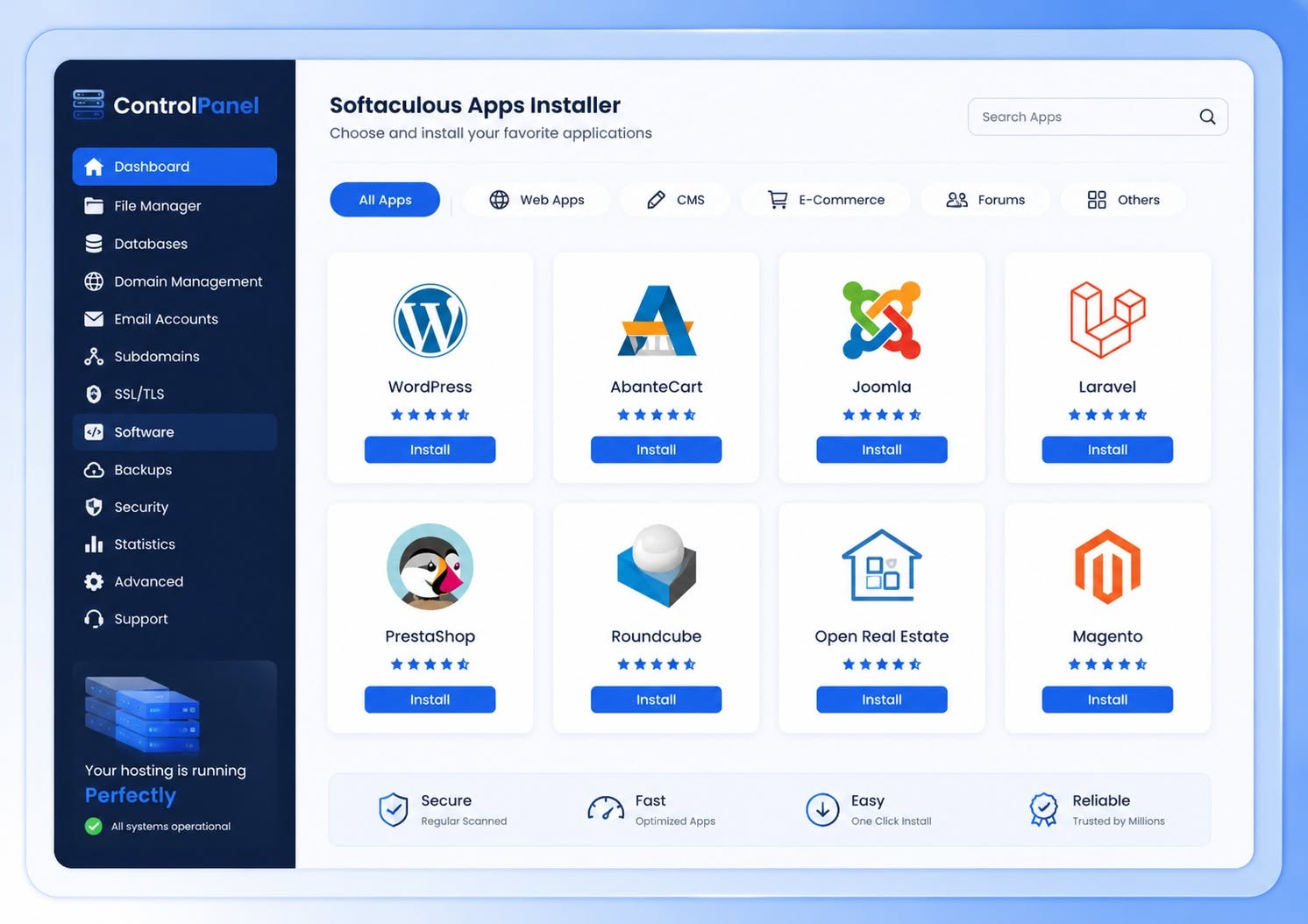This screenshot has width=1308, height=924.
Task: Install Open Real Estate
Action: [882, 700]
